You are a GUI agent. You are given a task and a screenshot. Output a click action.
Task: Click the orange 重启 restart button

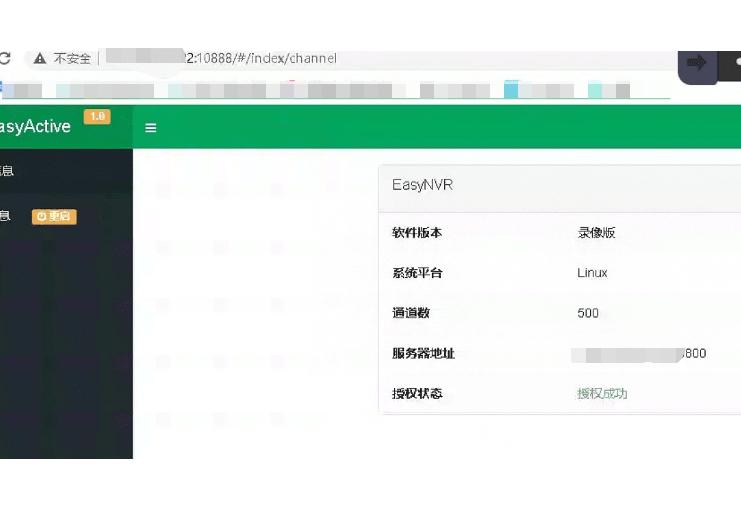coord(54,216)
